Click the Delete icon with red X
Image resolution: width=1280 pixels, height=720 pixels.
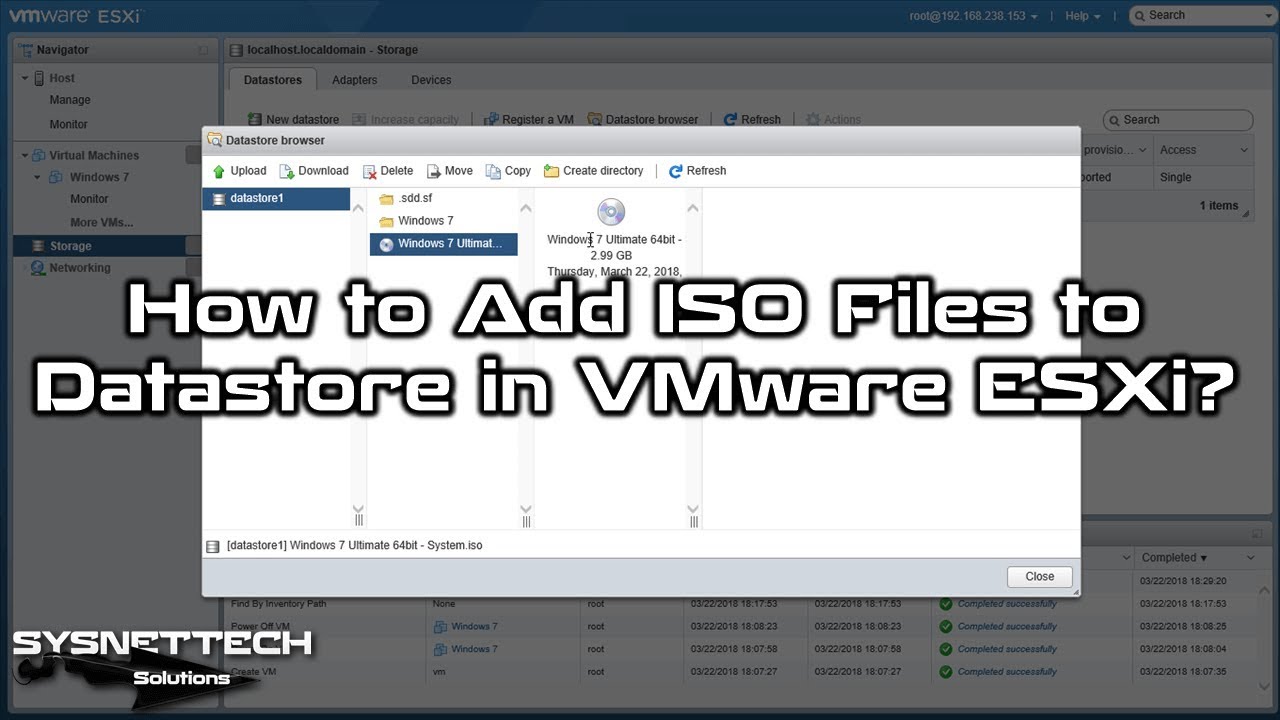click(369, 171)
